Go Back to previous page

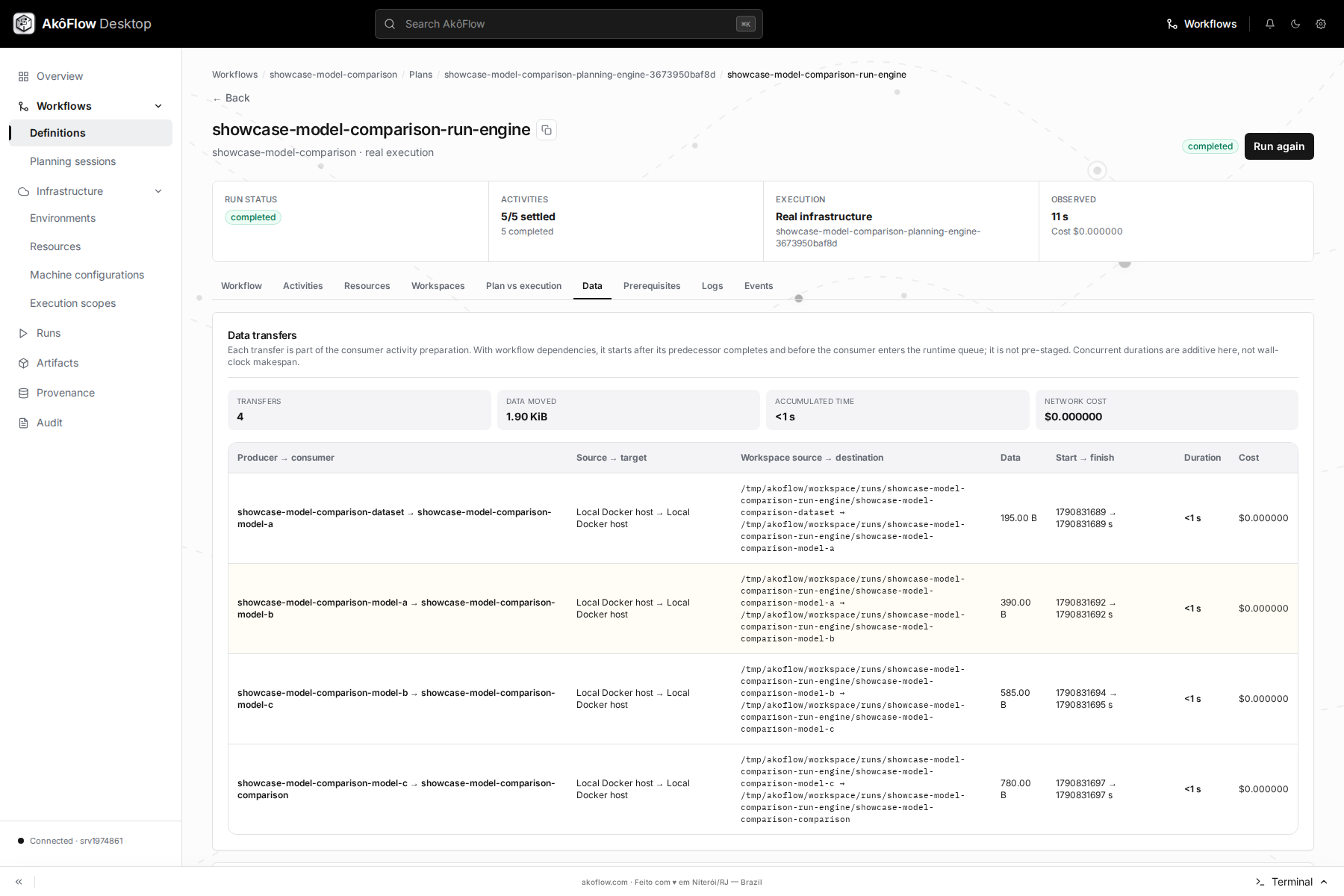tap(231, 98)
